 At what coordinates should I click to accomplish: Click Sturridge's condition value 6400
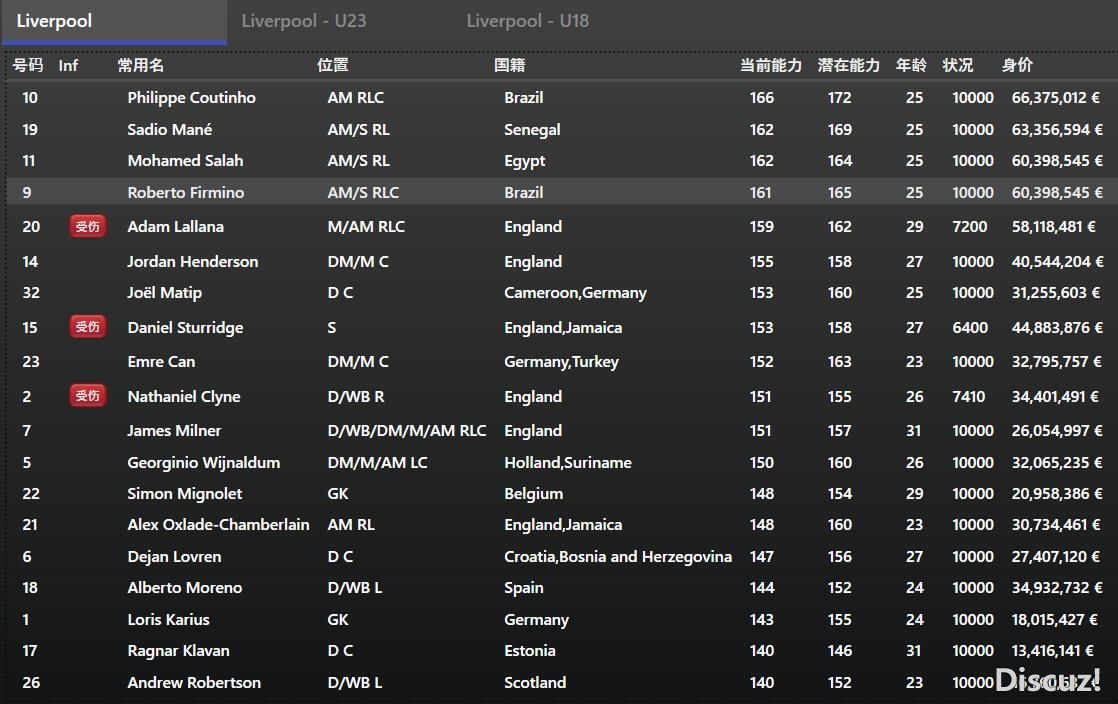970,327
